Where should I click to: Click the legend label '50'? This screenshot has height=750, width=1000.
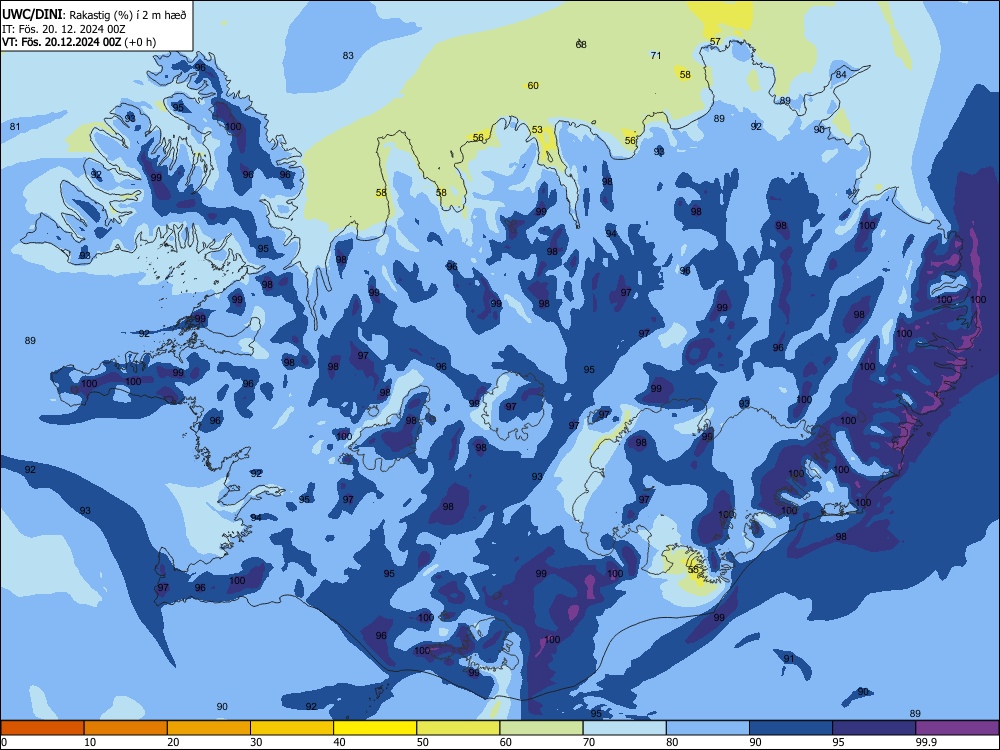tap(423, 742)
